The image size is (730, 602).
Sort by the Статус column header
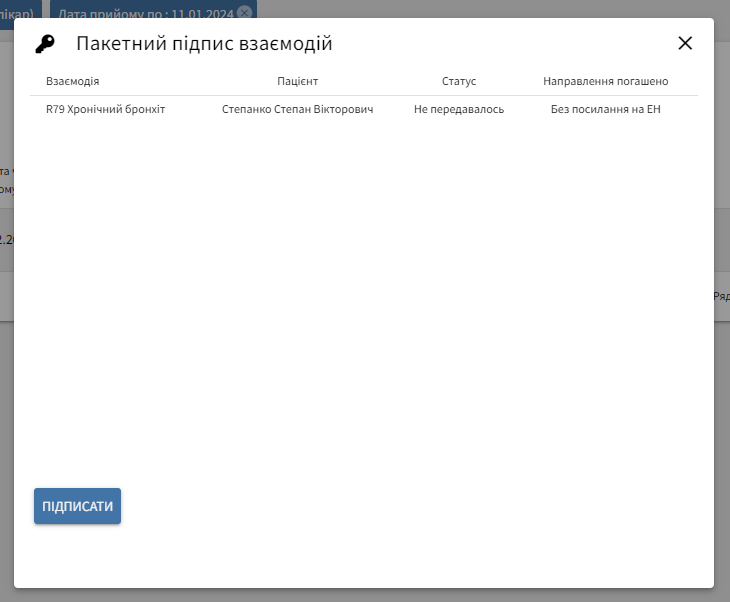point(459,81)
